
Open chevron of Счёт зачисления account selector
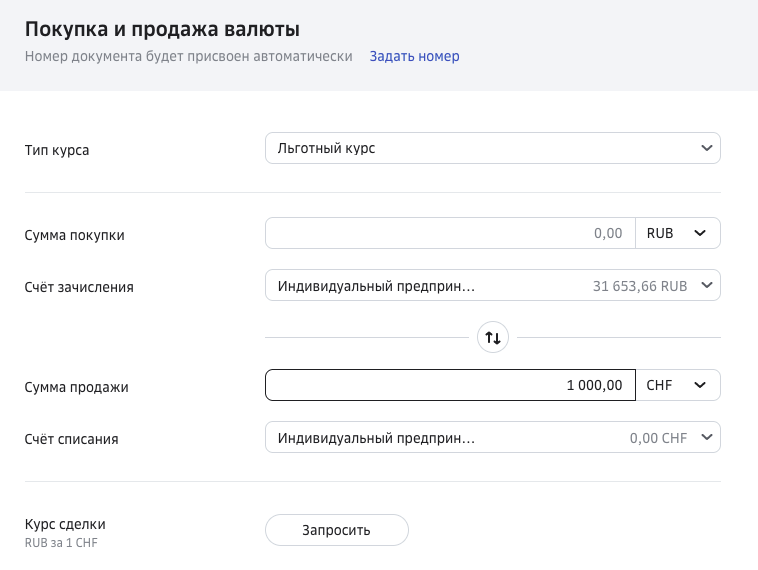[706, 285]
